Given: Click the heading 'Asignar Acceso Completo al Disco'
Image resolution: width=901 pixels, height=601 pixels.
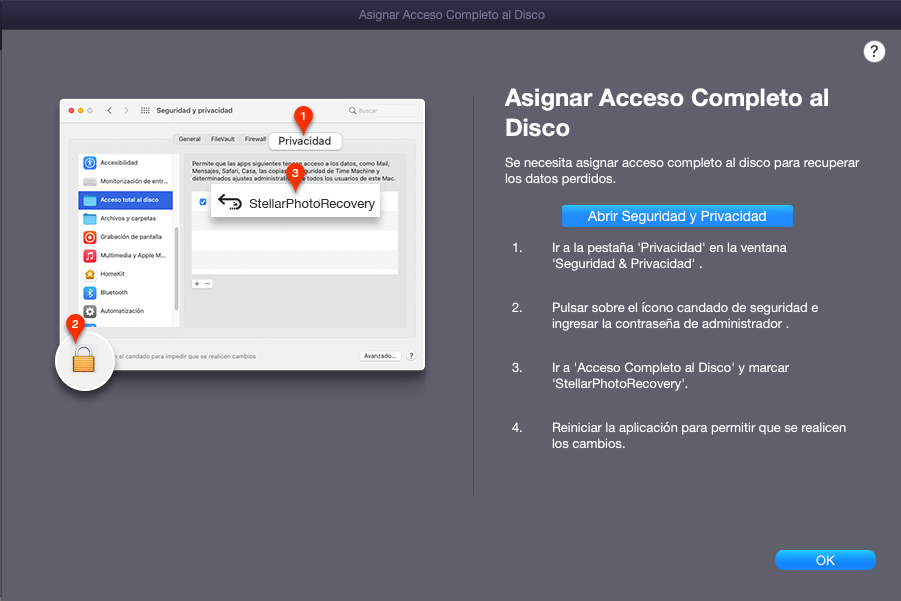Looking at the screenshot, I should [667, 113].
